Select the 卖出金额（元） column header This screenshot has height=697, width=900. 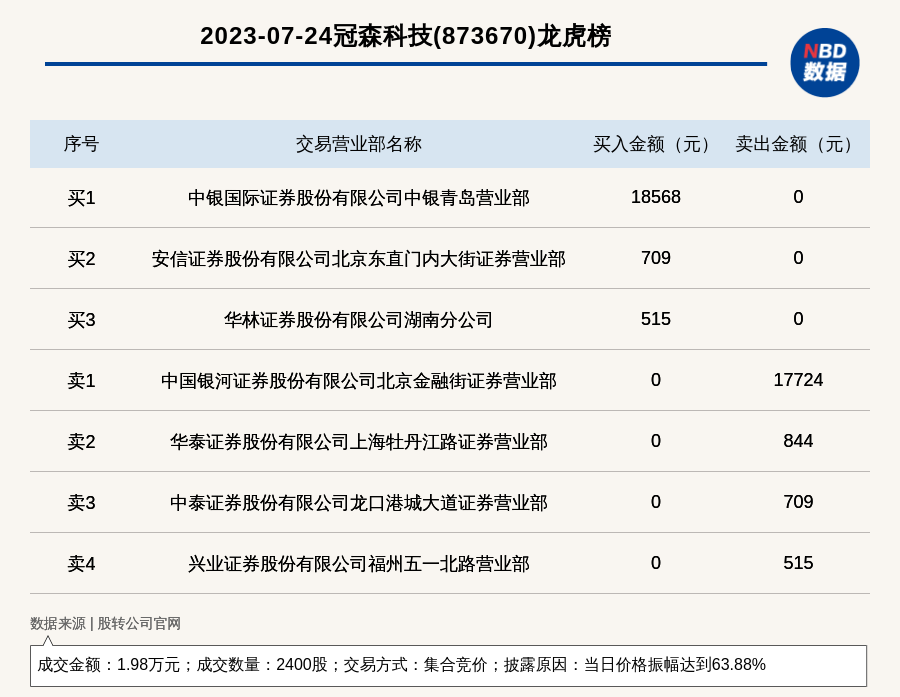click(x=798, y=144)
